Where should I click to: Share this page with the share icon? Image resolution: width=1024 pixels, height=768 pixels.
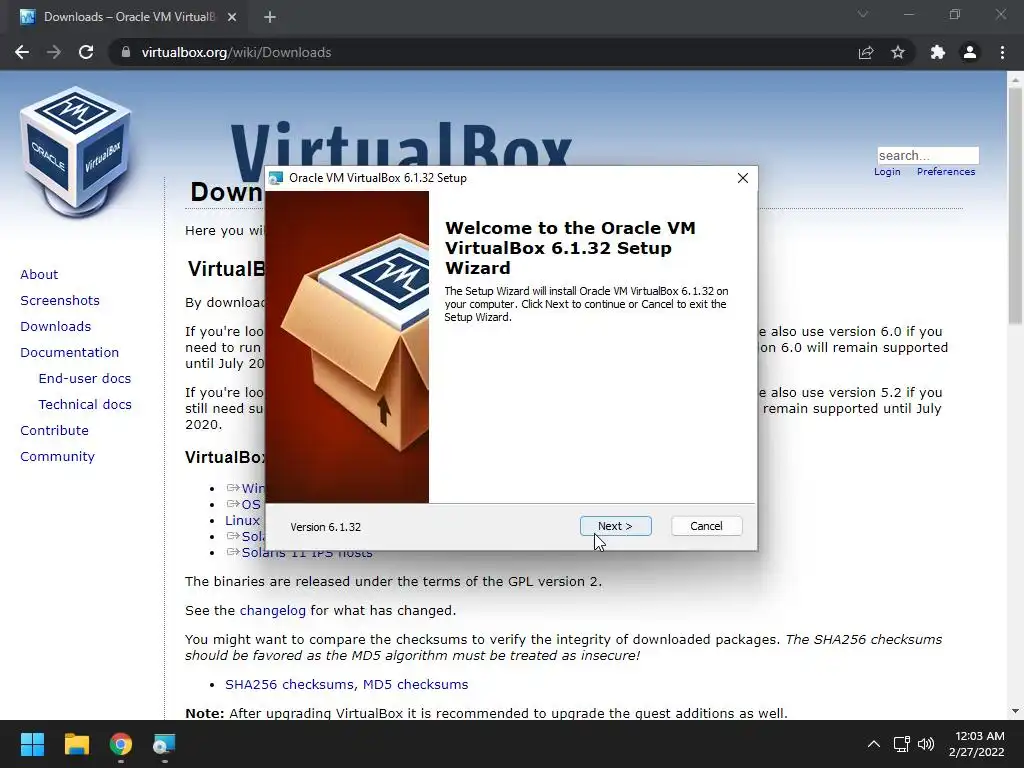tap(865, 52)
